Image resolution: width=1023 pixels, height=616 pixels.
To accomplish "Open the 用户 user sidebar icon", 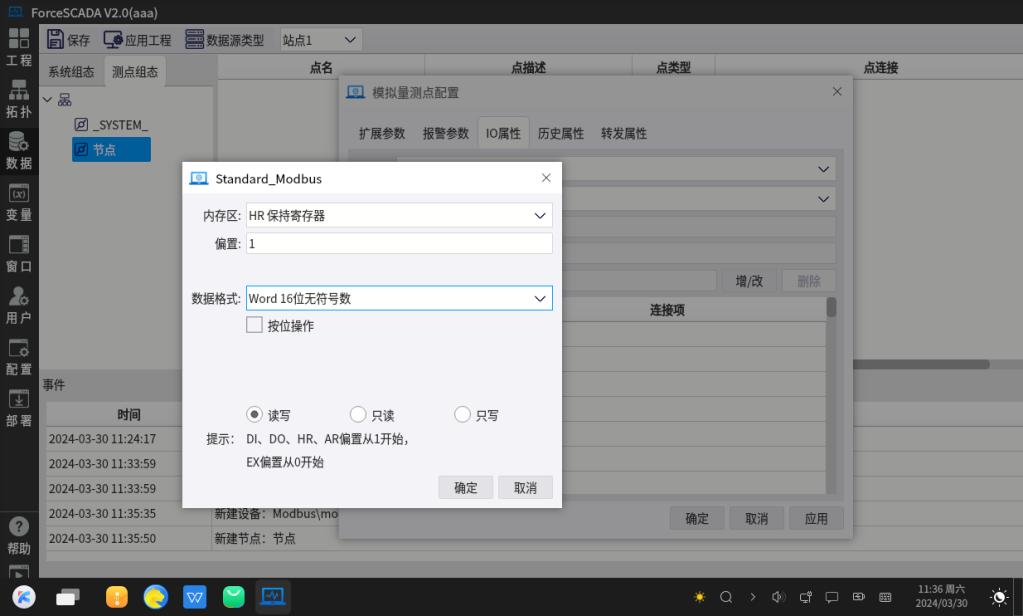I will [x=19, y=306].
